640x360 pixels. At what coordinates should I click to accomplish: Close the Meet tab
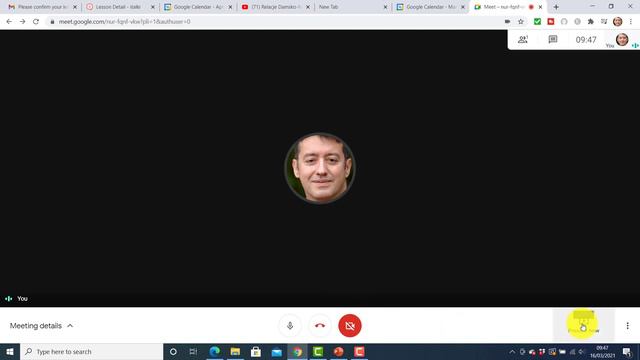[x=540, y=7]
